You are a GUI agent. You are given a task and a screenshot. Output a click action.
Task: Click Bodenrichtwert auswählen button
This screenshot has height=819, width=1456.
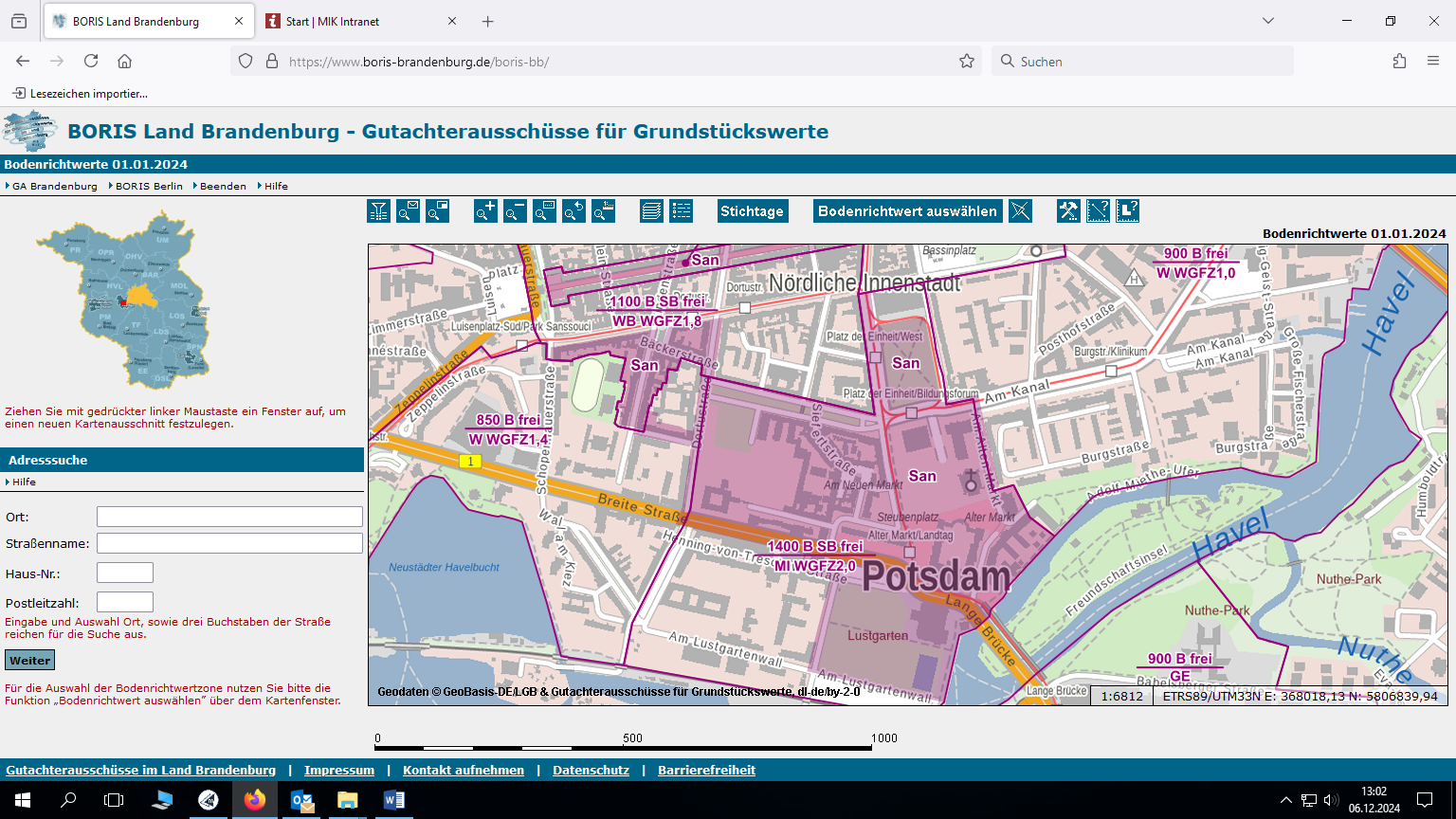907,210
